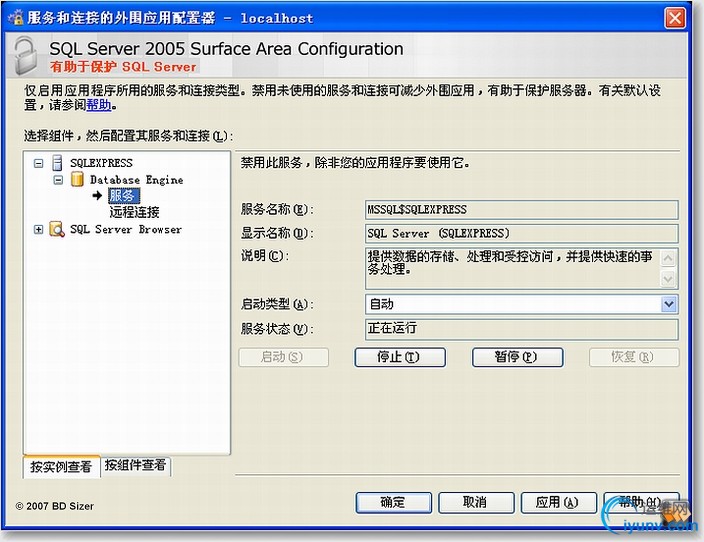Click the description box scroll down arrow
Viewport: 704px width, 542px height.
(668, 279)
